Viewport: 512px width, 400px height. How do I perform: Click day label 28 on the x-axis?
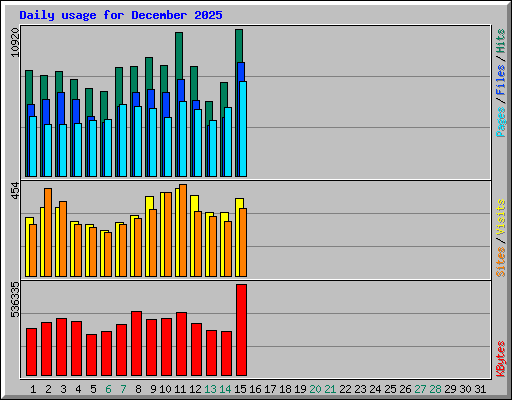click(x=435, y=389)
